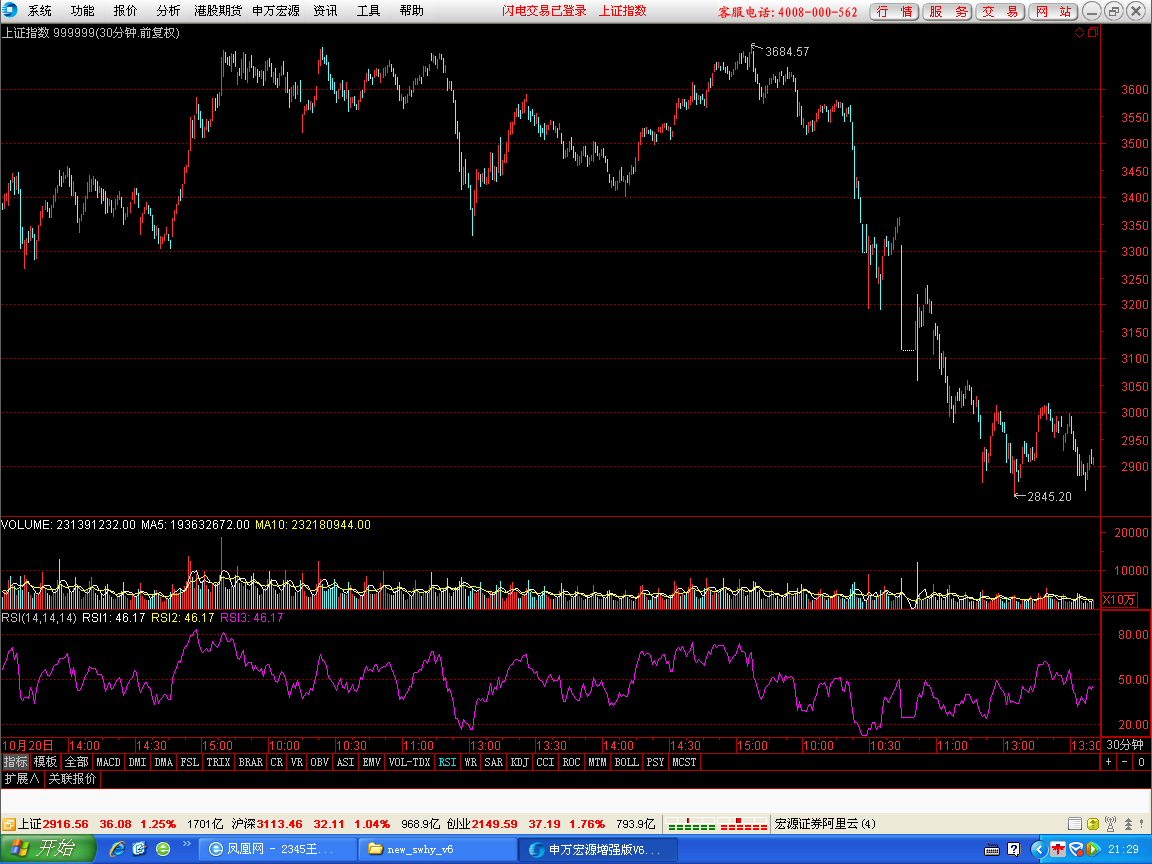
Task: Click the signal tower icon in the status bar
Action: 1110,824
